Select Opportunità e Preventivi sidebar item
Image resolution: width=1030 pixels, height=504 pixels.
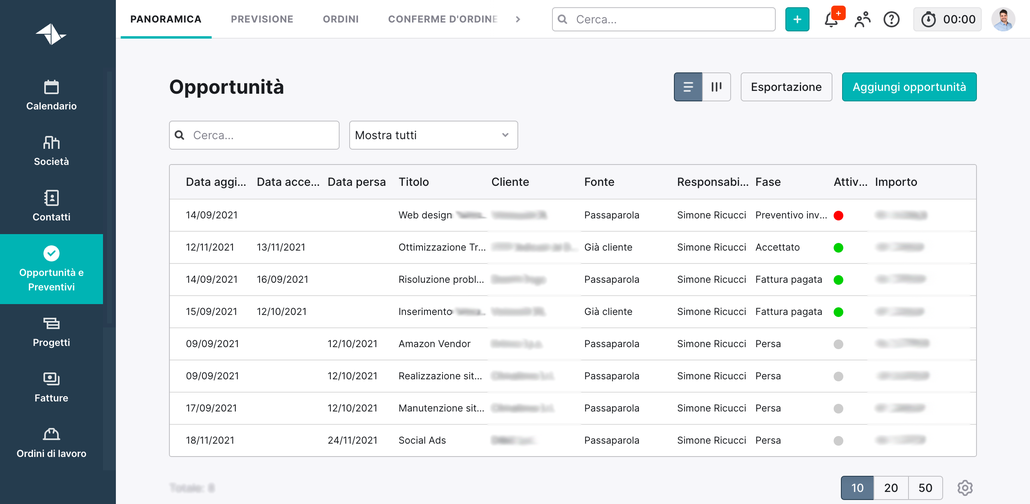51,269
